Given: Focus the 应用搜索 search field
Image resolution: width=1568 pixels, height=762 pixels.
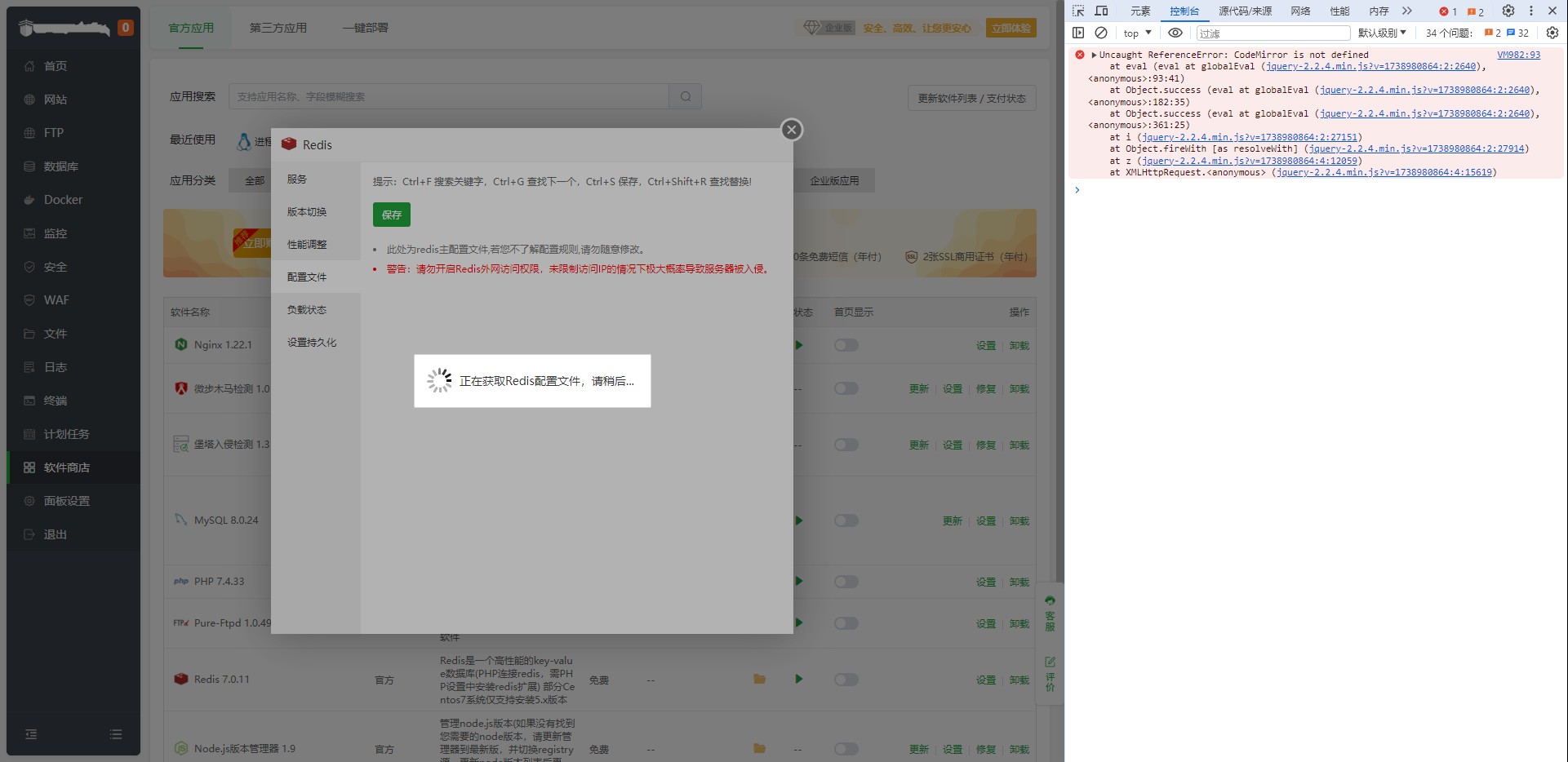Looking at the screenshot, I should [448, 96].
